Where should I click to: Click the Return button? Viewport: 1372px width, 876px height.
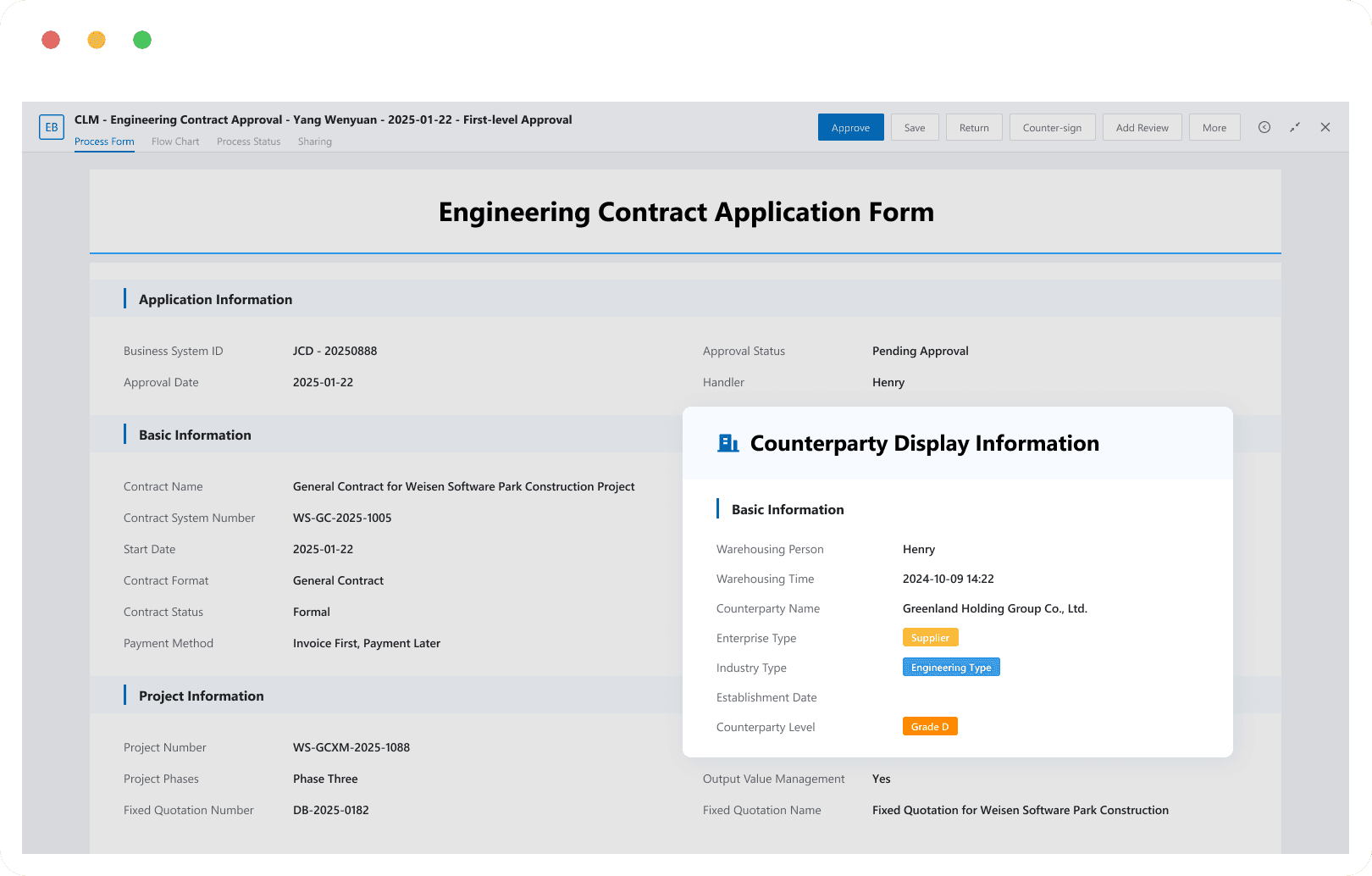click(974, 127)
